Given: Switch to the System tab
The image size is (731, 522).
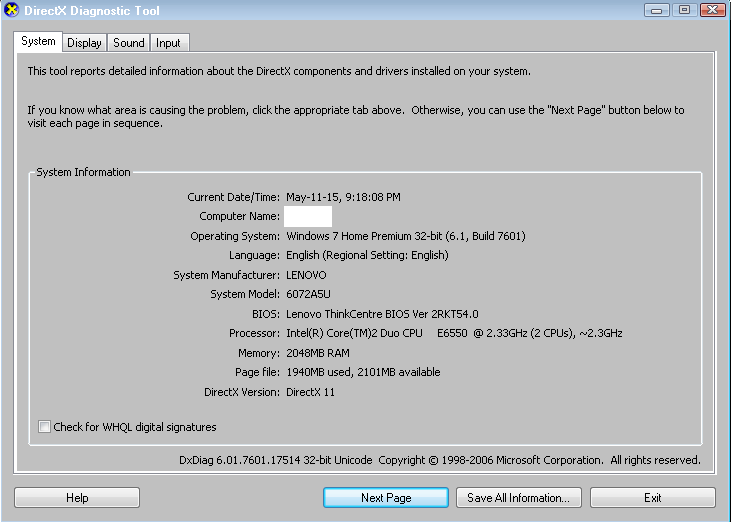Looking at the screenshot, I should click(38, 41).
